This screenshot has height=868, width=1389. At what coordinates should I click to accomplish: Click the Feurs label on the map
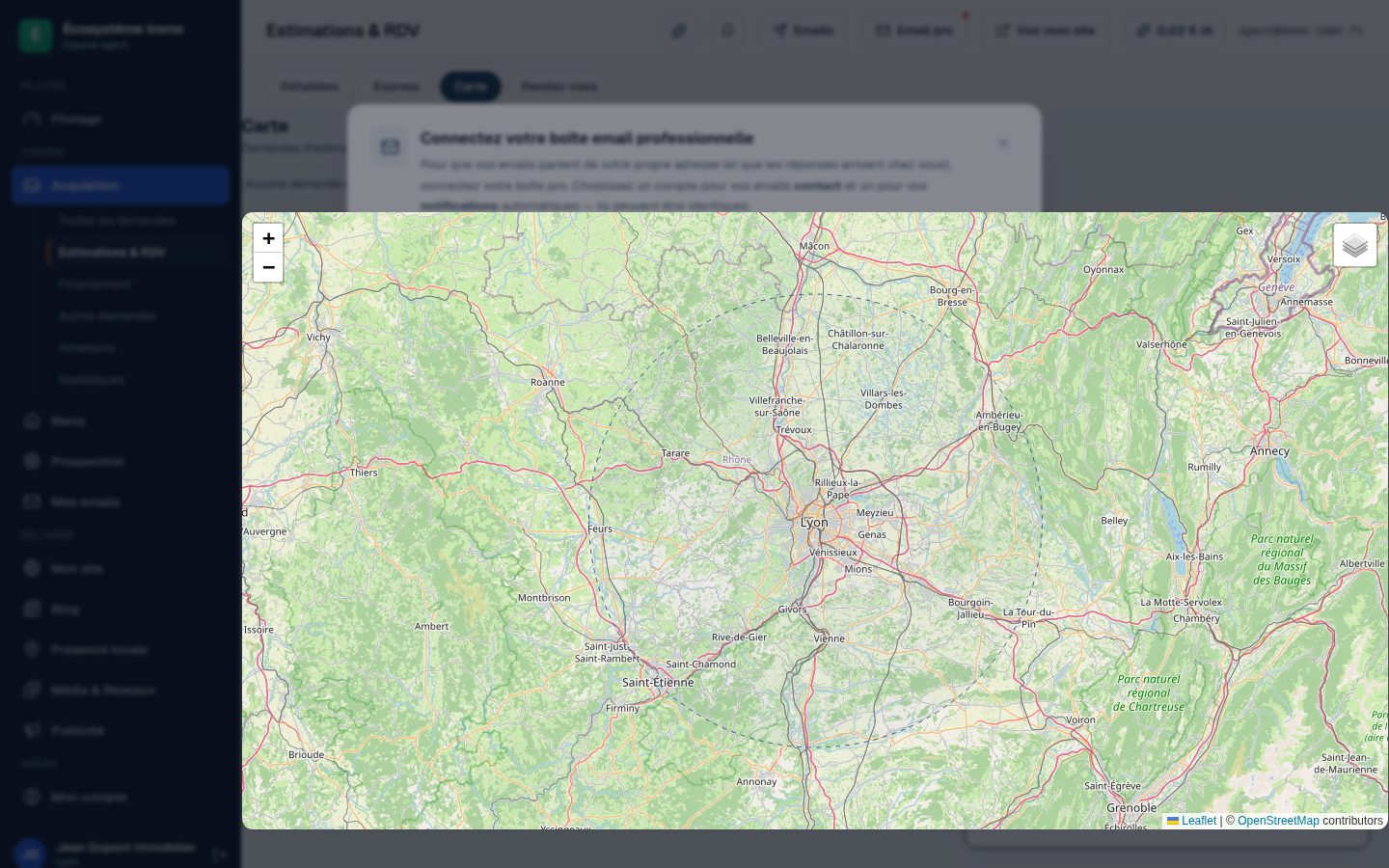coord(600,529)
